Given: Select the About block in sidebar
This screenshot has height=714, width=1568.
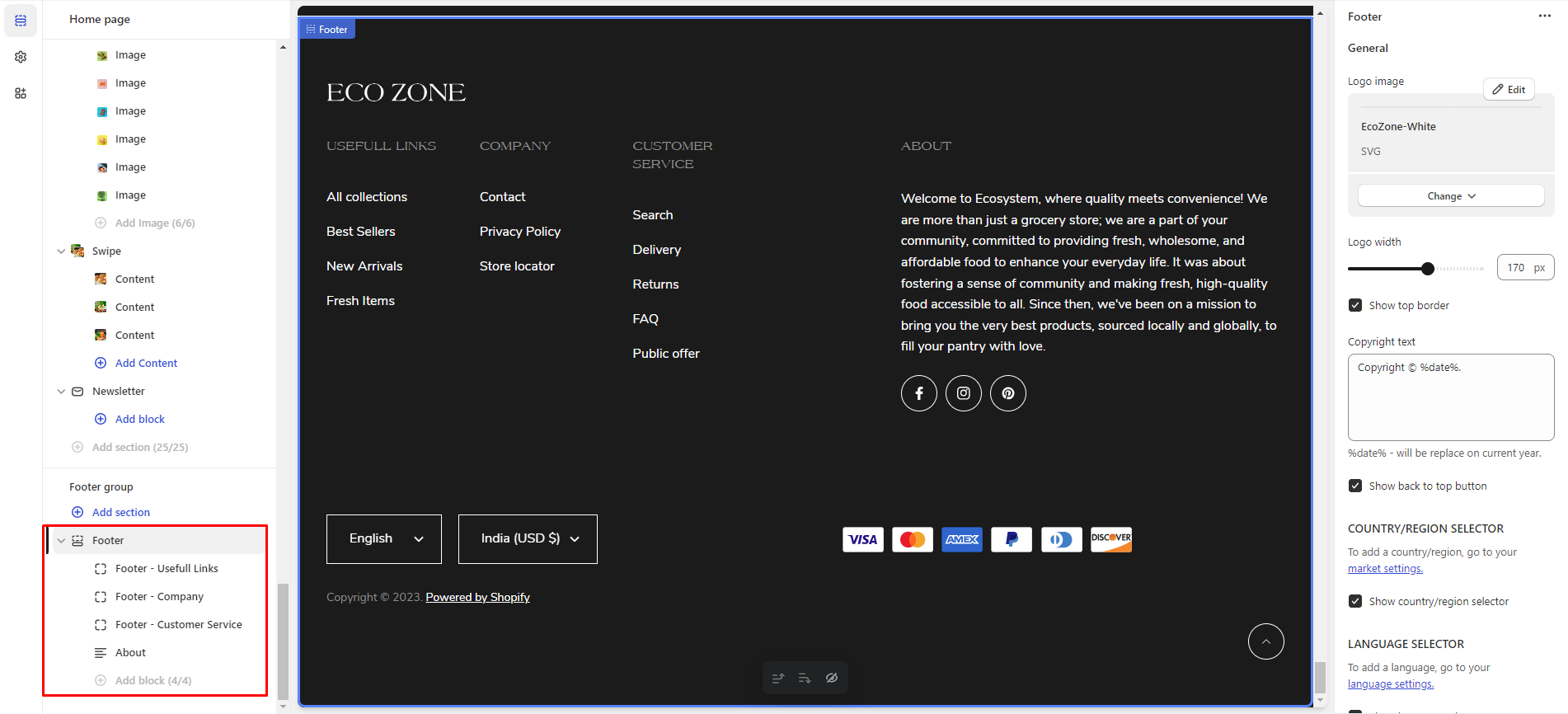Looking at the screenshot, I should coord(130,652).
